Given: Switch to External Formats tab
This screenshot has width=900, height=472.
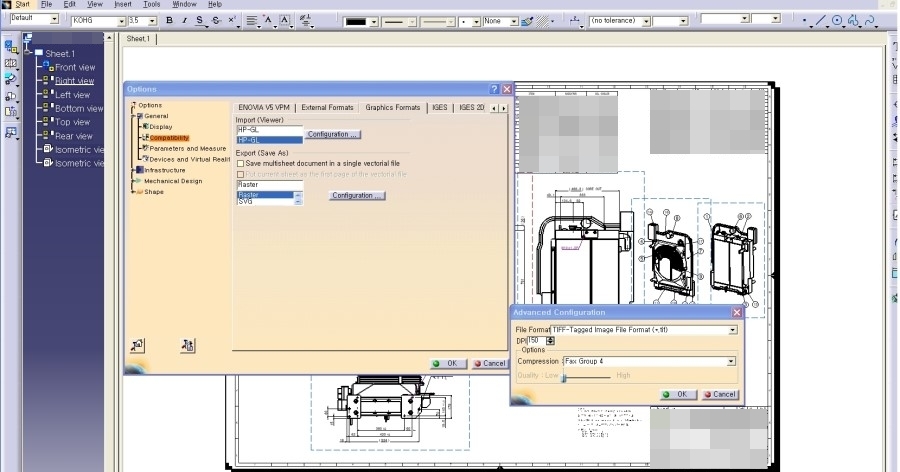Looking at the screenshot, I should pyautogui.click(x=327, y=107).
